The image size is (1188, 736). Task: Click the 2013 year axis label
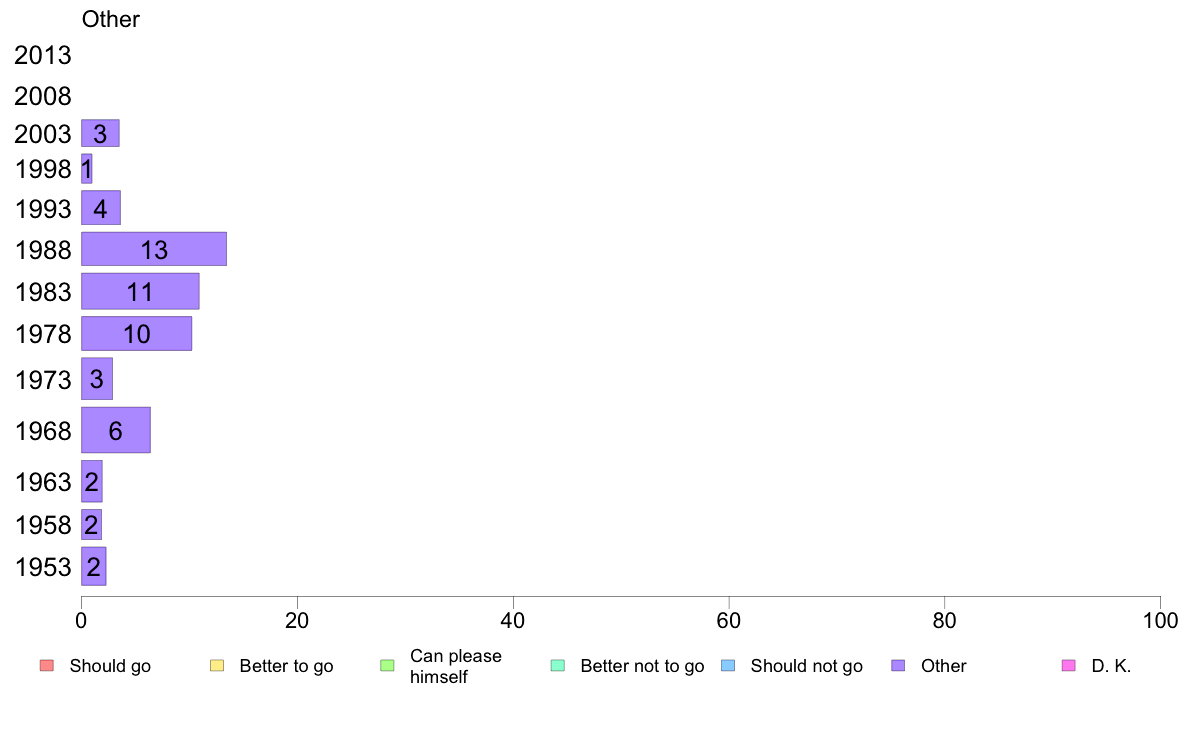(x=42, y=55)
